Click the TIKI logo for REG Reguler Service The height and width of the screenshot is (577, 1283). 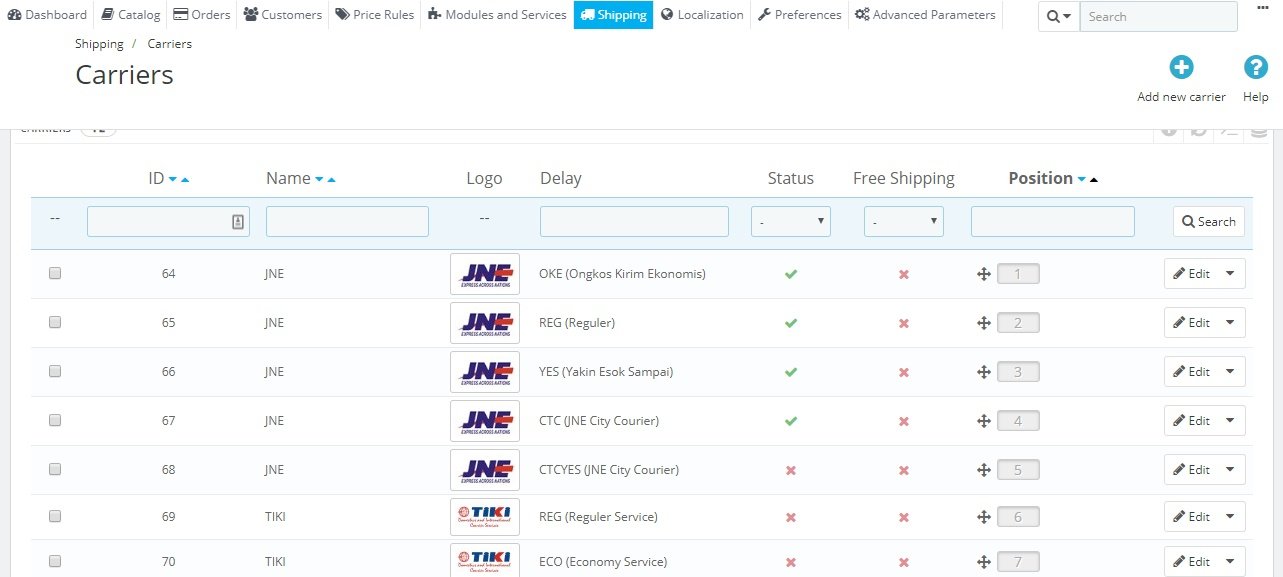coord(485,518)
